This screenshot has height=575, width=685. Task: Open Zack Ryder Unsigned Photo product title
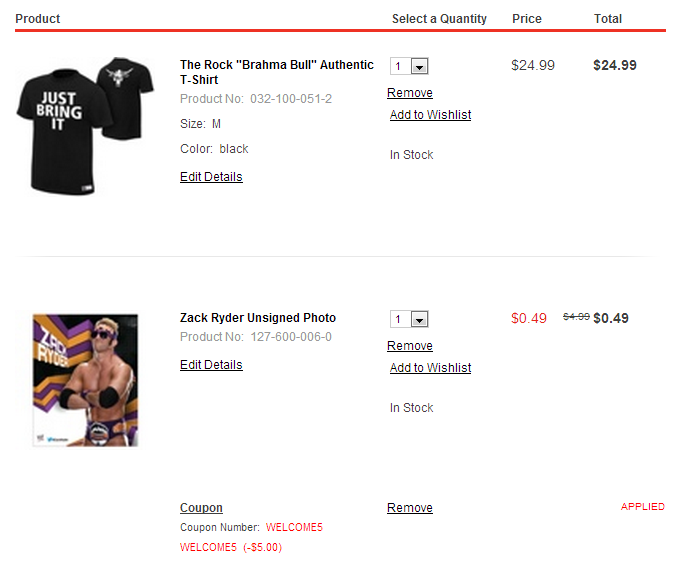click(x=258, y=318)
